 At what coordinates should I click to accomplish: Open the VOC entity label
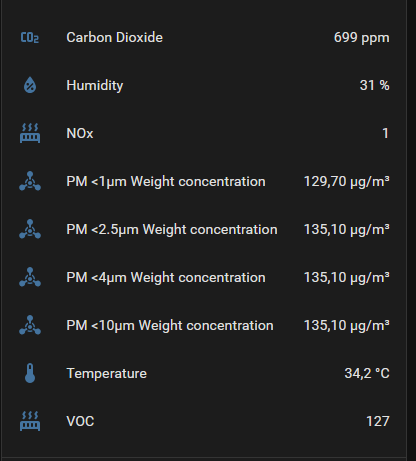(x=80, y=421)
